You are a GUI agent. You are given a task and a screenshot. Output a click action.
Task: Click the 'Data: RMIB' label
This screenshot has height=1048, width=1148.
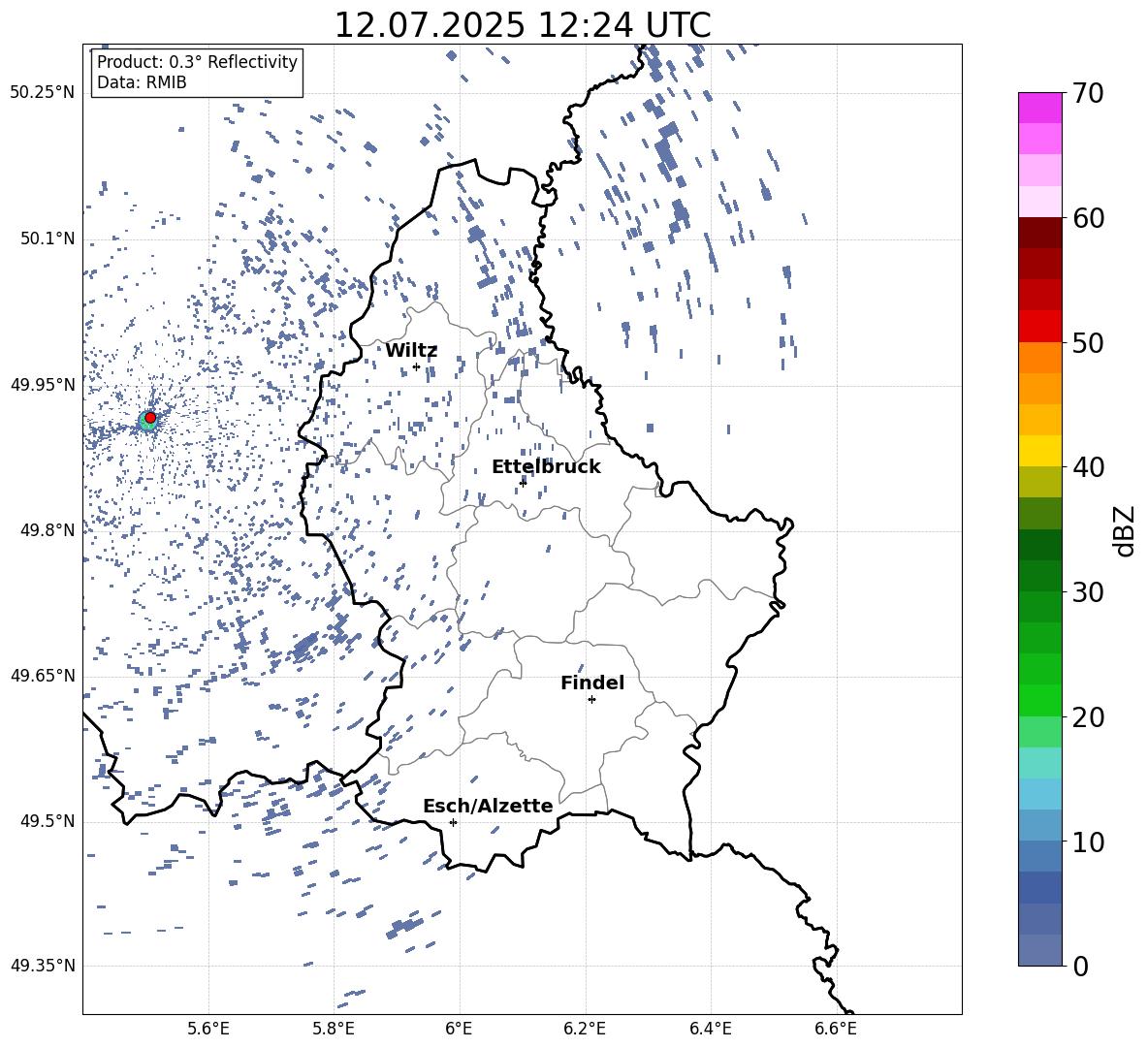click(x=142, y=82)
